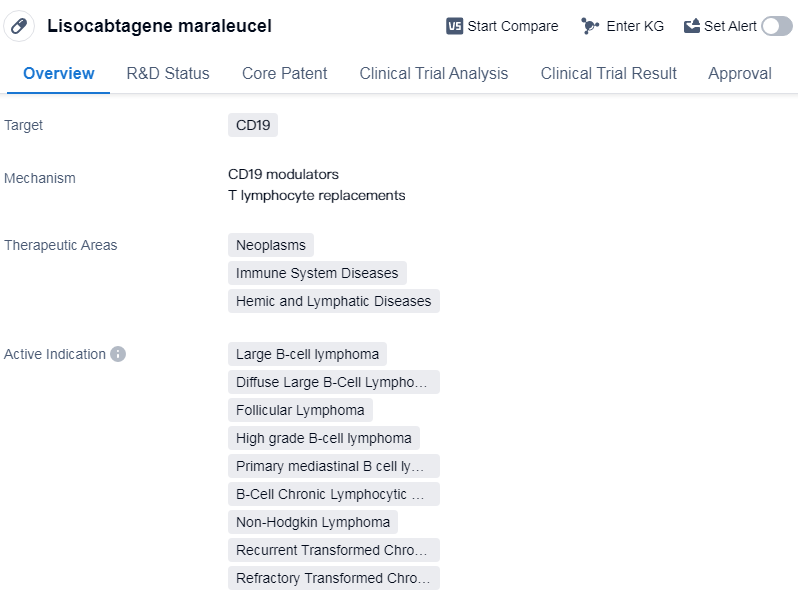The height and width of the screenshot is (592, 798).
Task: Click the Follicular Lymphoma indication tag
Action: [300, 410]
